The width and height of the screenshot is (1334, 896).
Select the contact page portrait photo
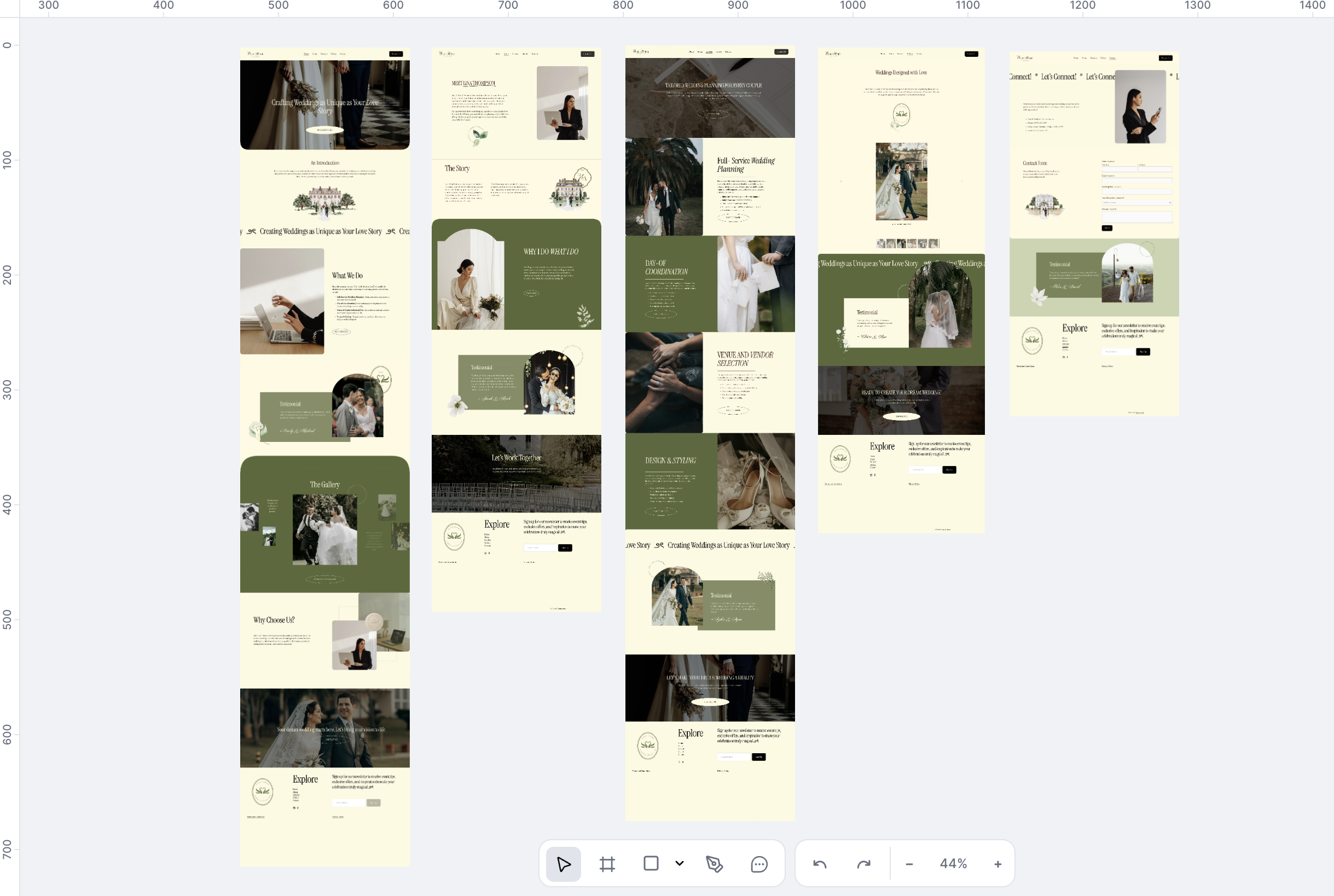[1140, 107]
